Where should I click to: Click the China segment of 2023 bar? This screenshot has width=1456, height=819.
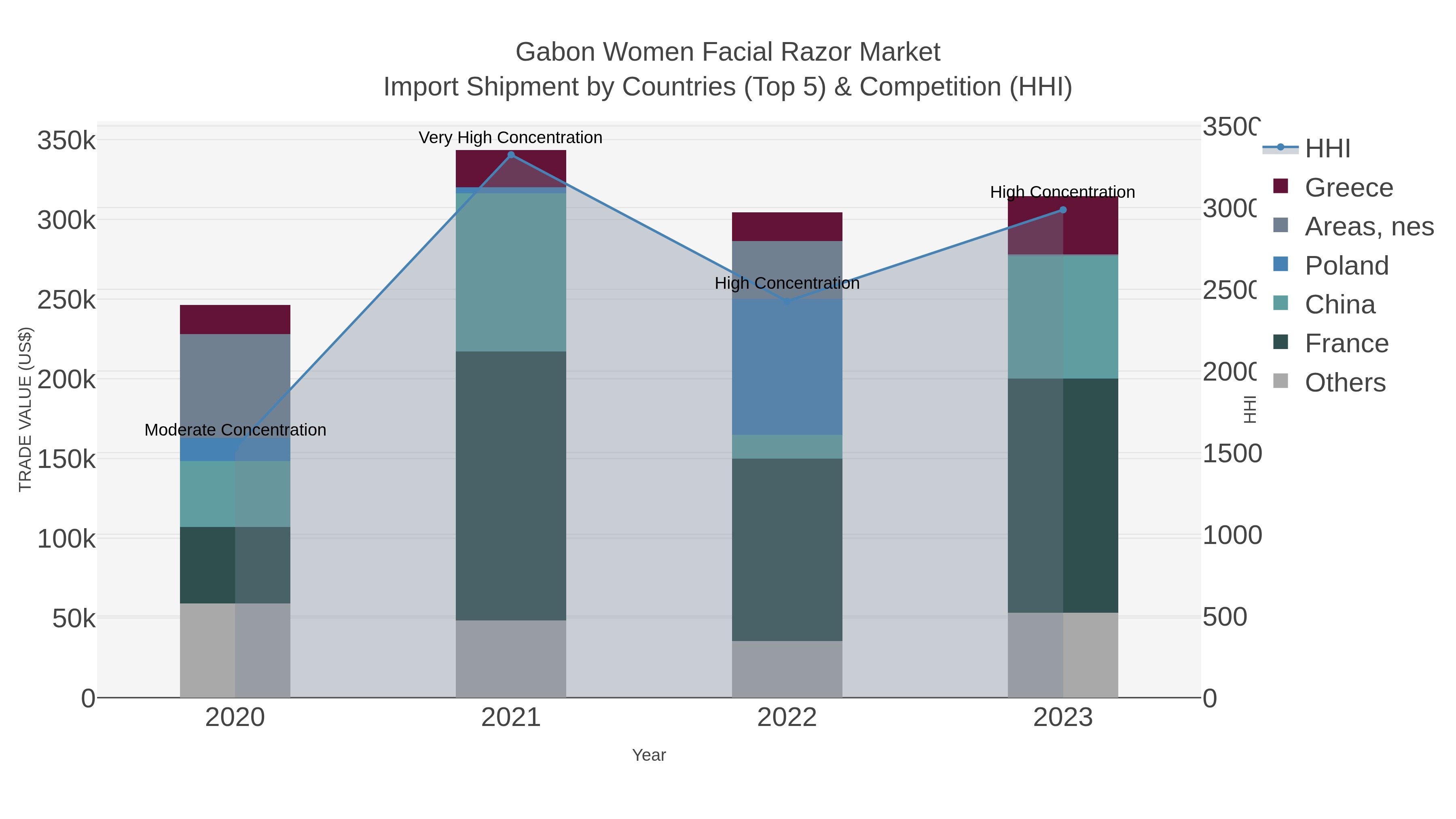pos(1063,317)
